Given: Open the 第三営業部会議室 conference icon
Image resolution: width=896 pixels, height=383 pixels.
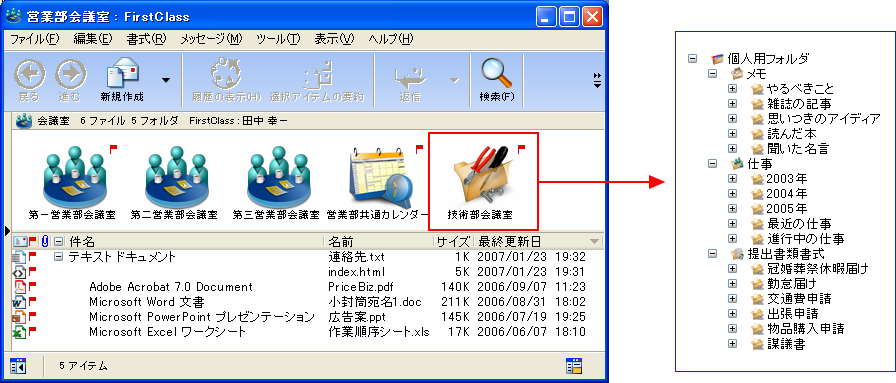Looking at the screenshot, I should [x=276, y=175].
